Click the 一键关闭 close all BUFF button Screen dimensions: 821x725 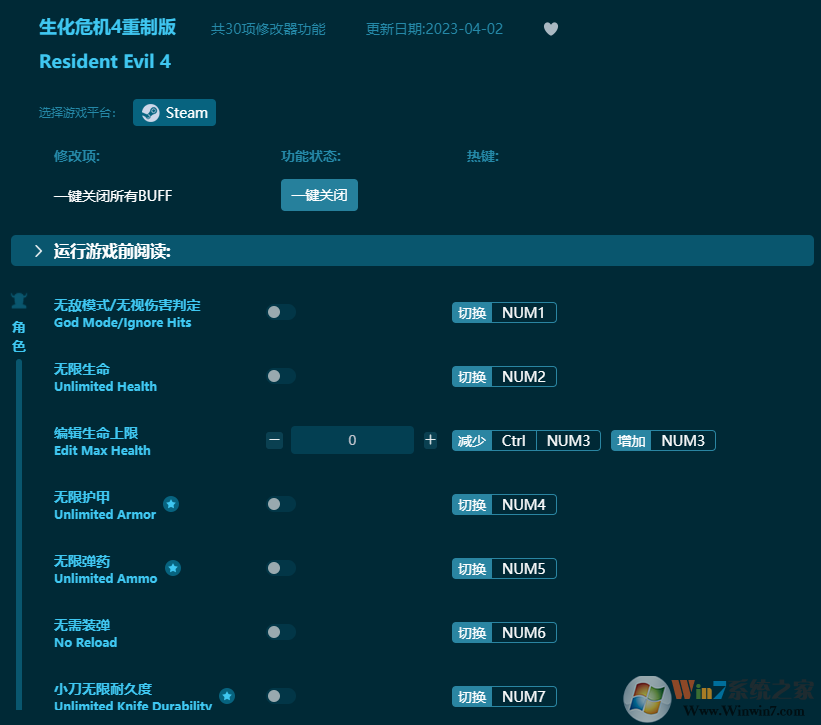point(319,195)
